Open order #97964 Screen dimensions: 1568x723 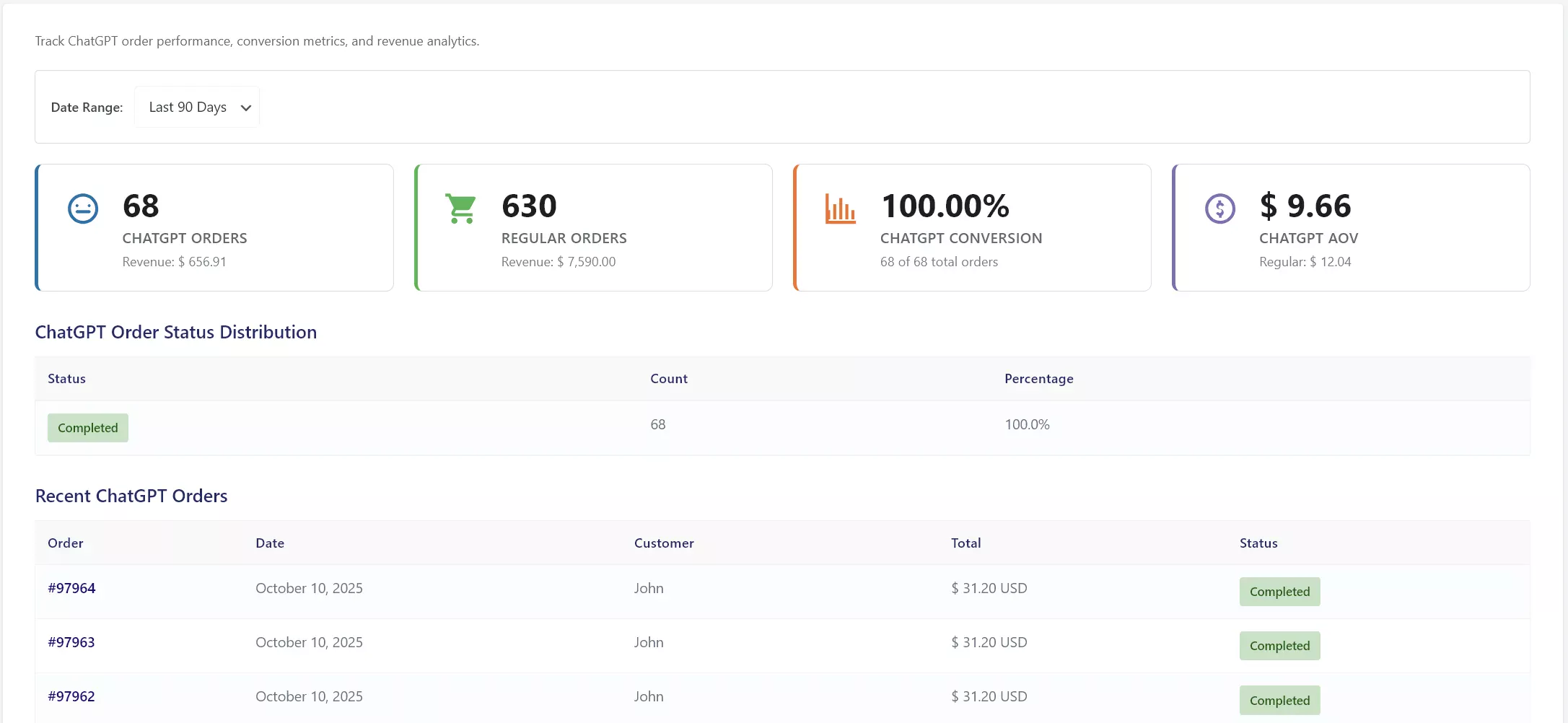(x=71, y=588)
